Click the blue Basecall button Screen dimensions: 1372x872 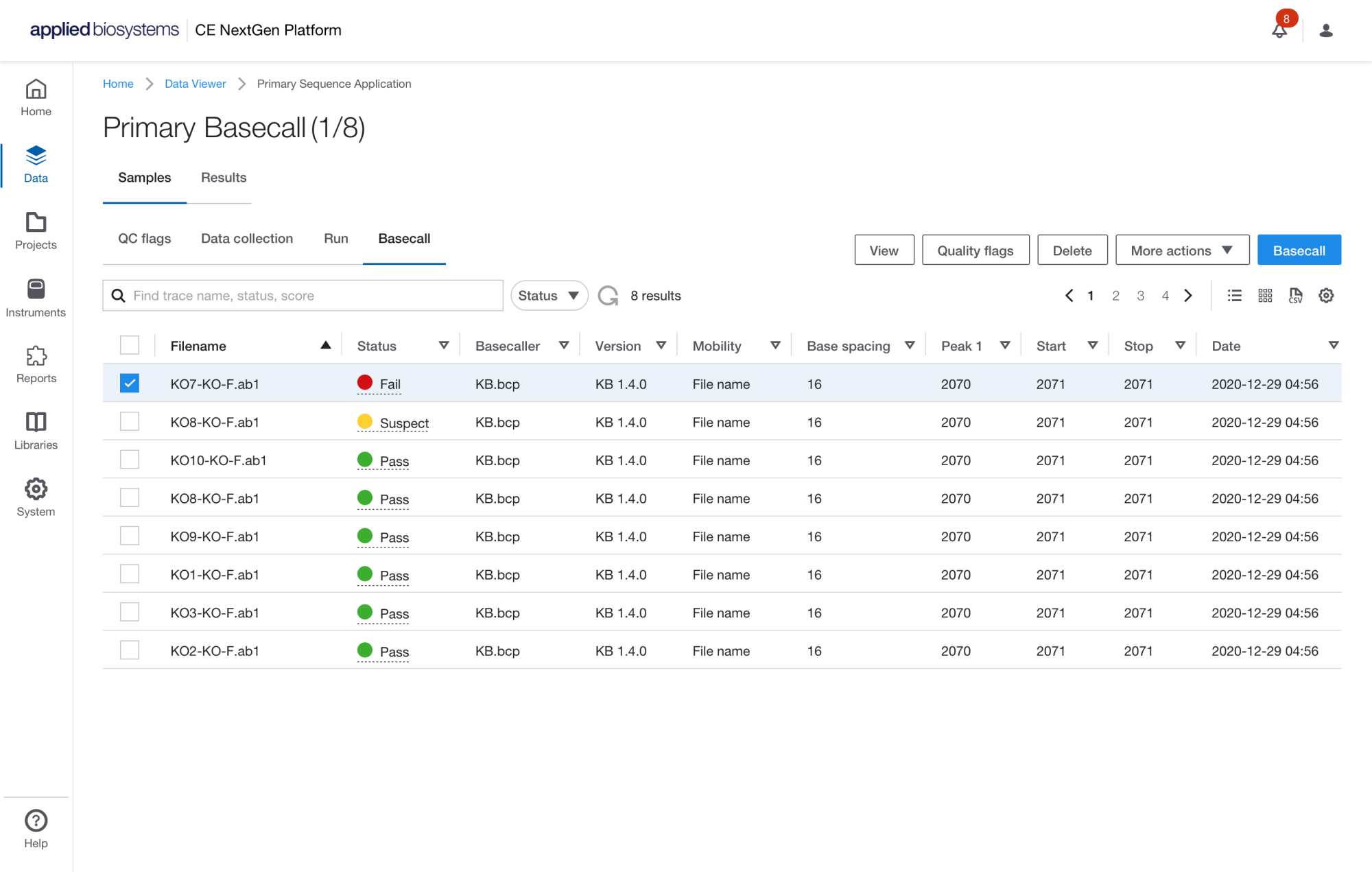pos(1299,250)
